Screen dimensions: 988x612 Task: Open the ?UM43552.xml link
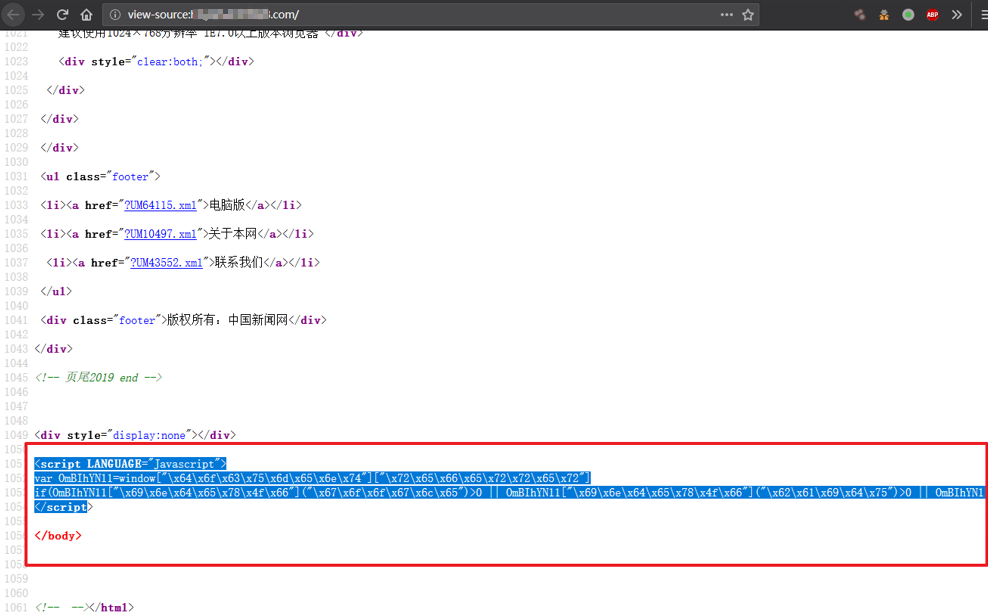click(x=166, y=263)
